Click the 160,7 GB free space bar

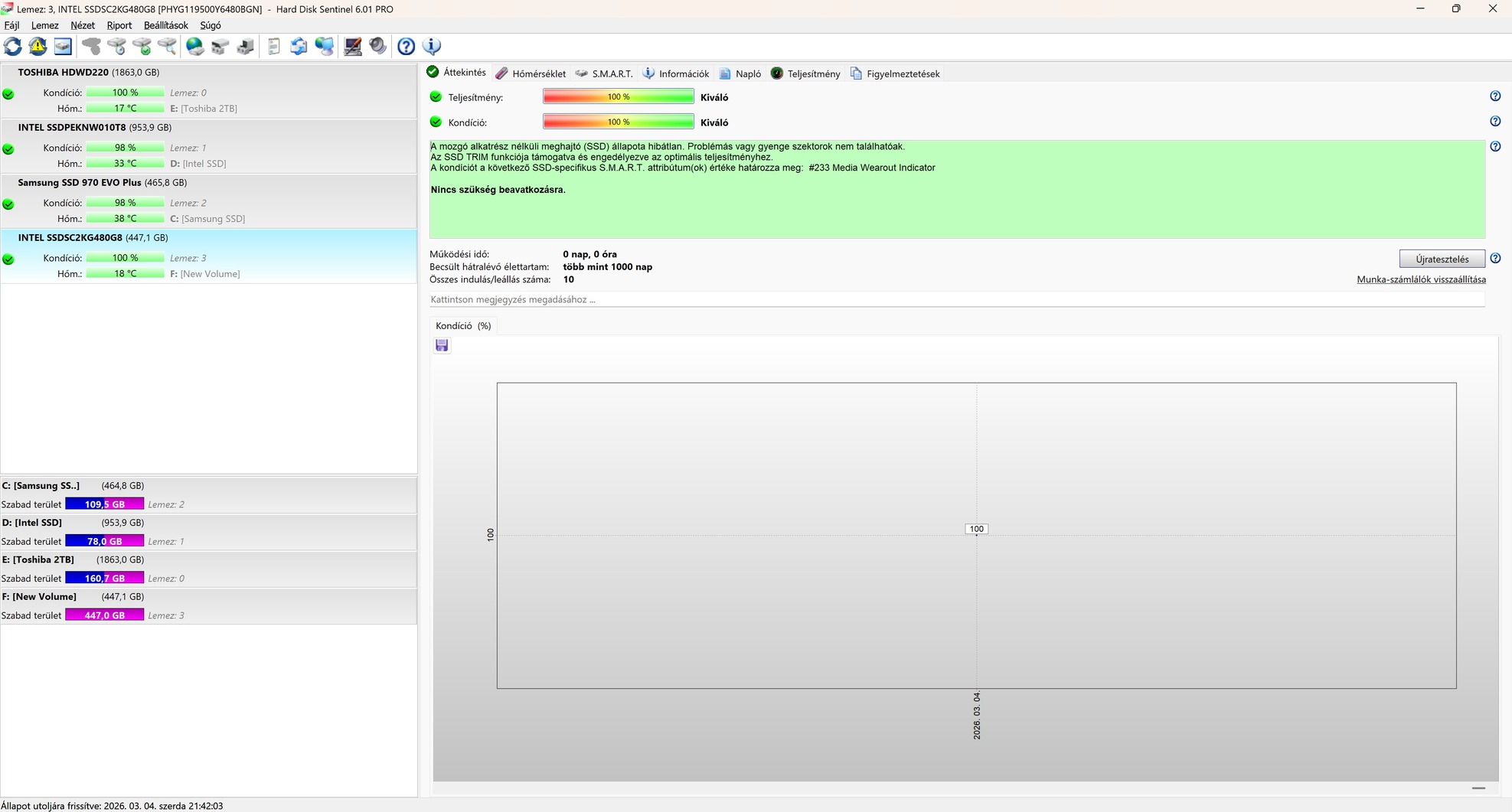105,578
